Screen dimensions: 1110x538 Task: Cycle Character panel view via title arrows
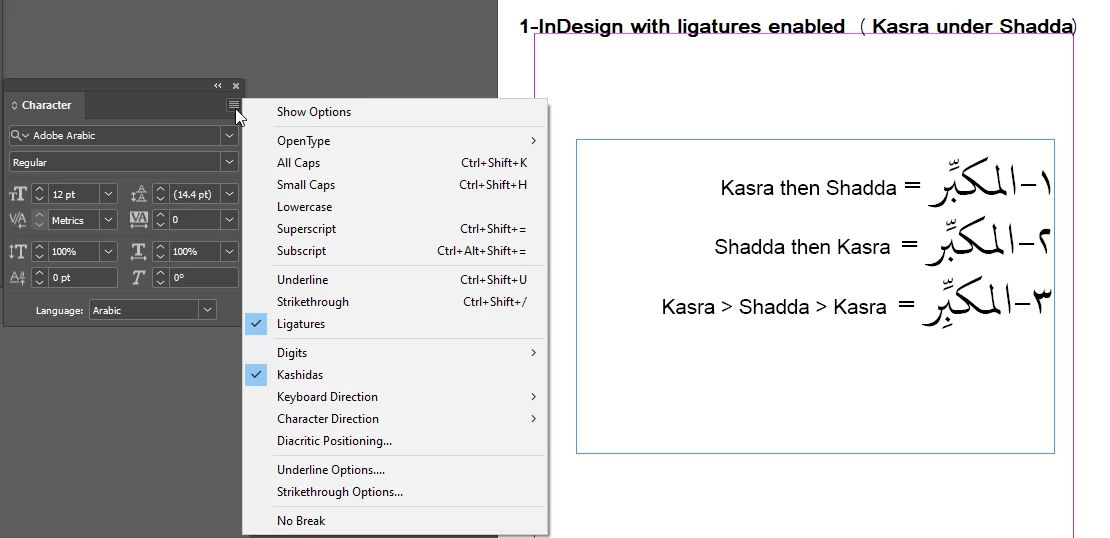click(14, 105)
